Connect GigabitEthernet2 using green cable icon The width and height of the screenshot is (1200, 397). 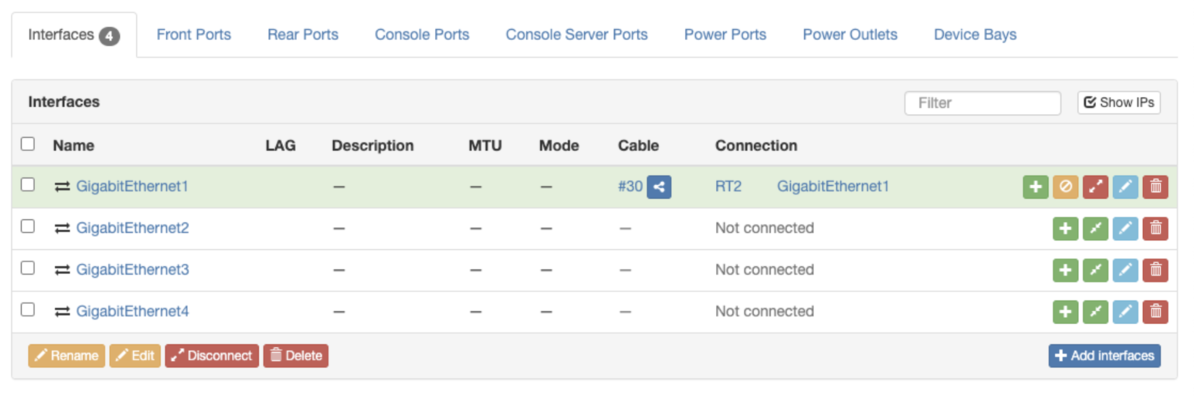click(1096, 228)
